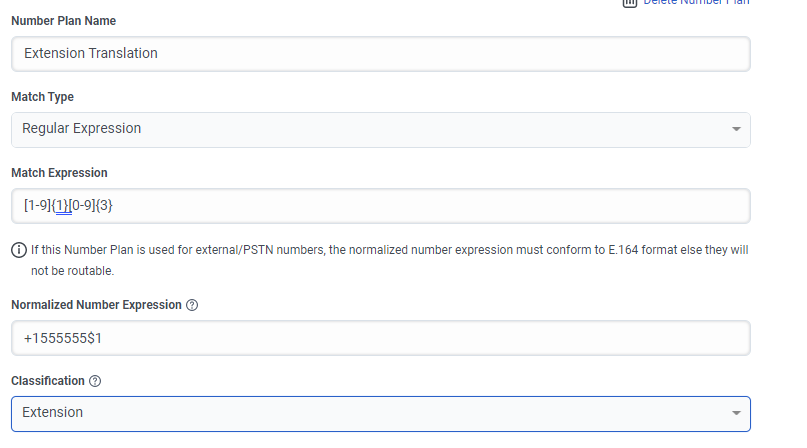Screen dimensions: 807x448
Task: Click the Normalized Number Expression label
Action: click(96, 305)
